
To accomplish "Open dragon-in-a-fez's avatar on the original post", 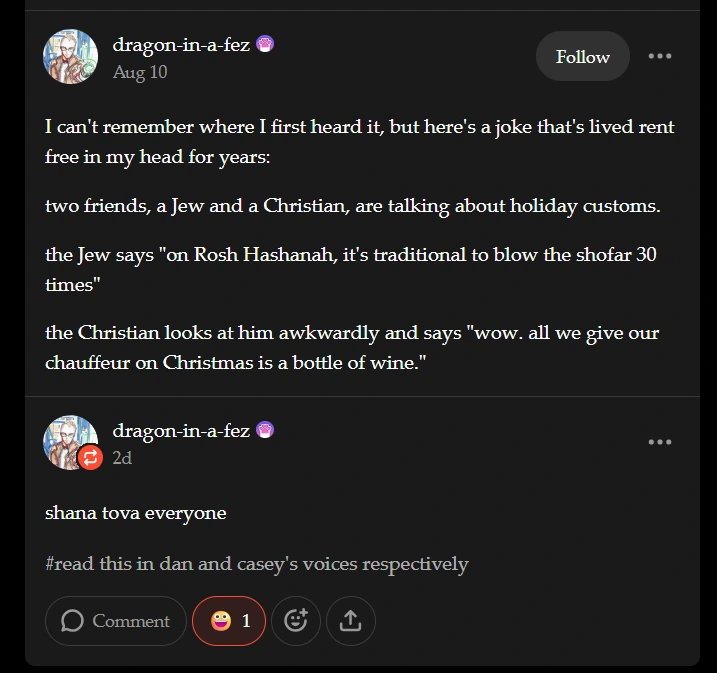I will (70, 57).
